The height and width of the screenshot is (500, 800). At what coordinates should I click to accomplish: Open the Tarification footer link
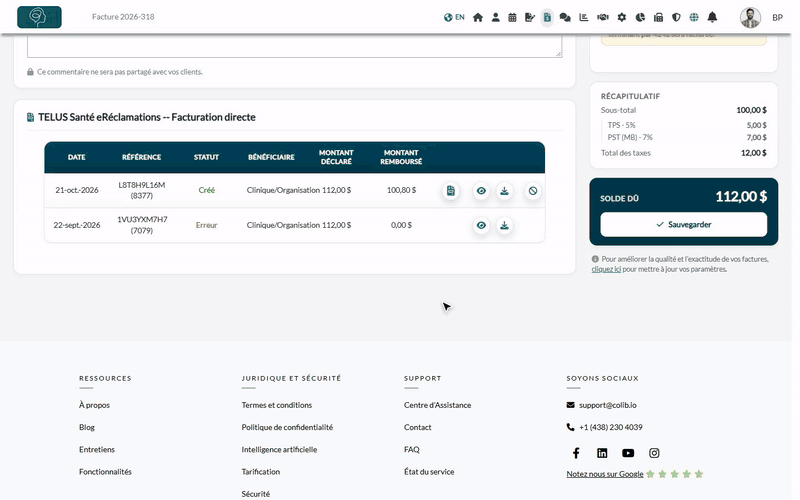261,472
